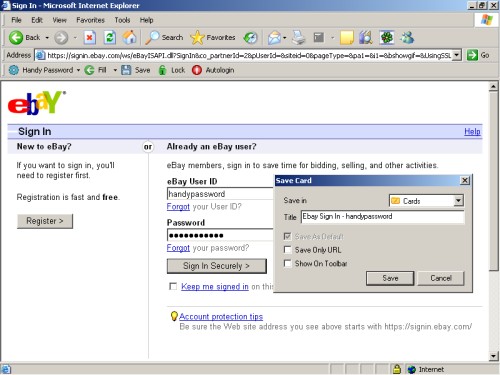Click Forgot your password link

point(178,248)
